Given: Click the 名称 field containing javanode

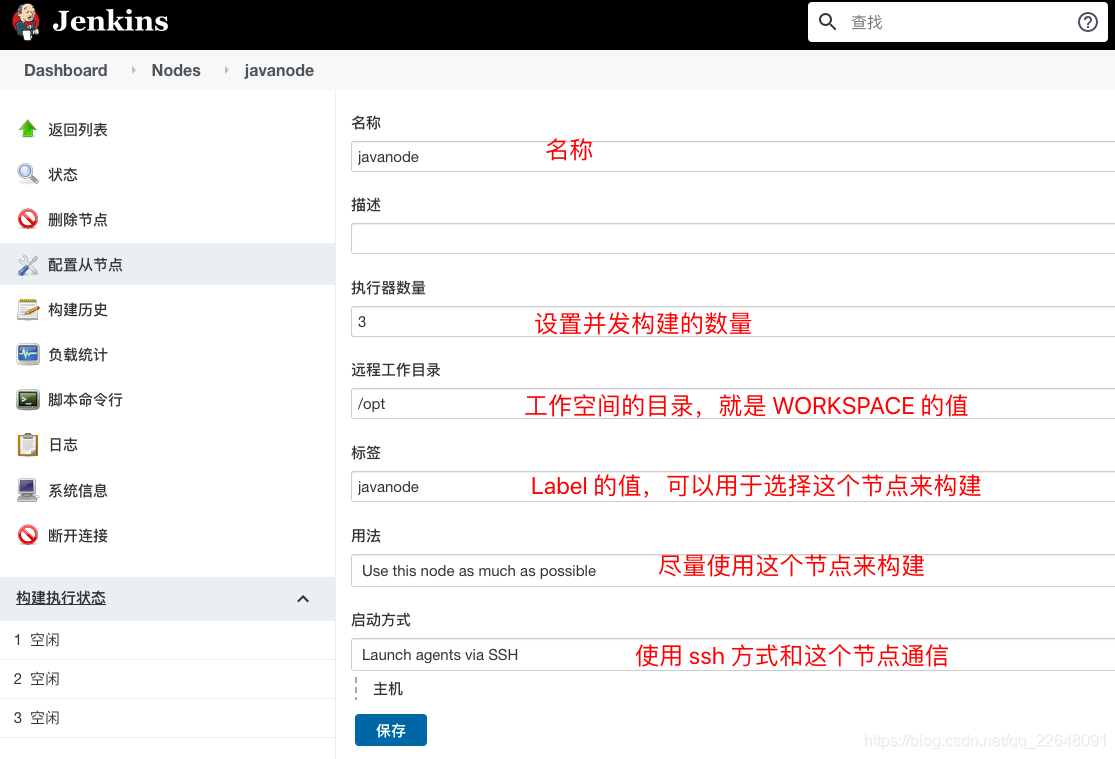Looking at the screenshot, I should click(x=732, y=156).
